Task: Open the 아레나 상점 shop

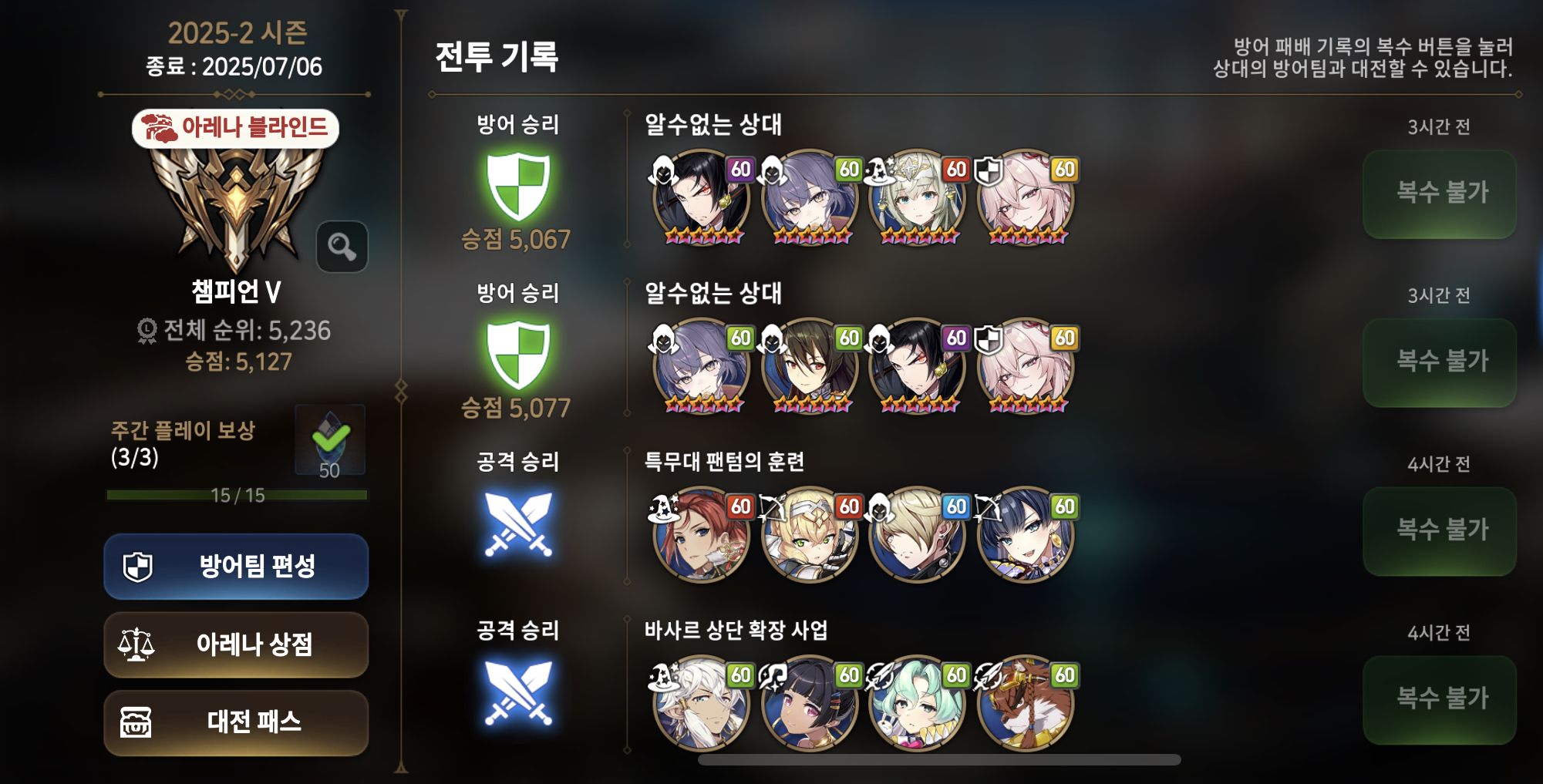Action: (x=236, y=644)
